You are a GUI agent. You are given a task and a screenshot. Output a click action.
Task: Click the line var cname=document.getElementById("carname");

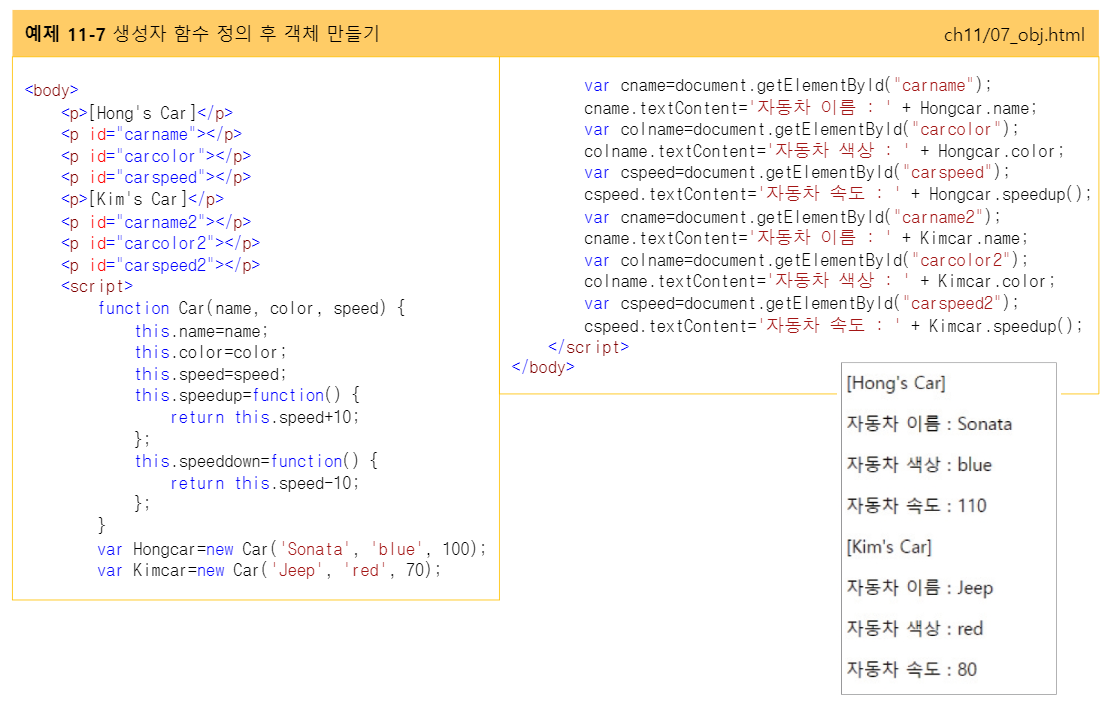[x=788, y=85]
